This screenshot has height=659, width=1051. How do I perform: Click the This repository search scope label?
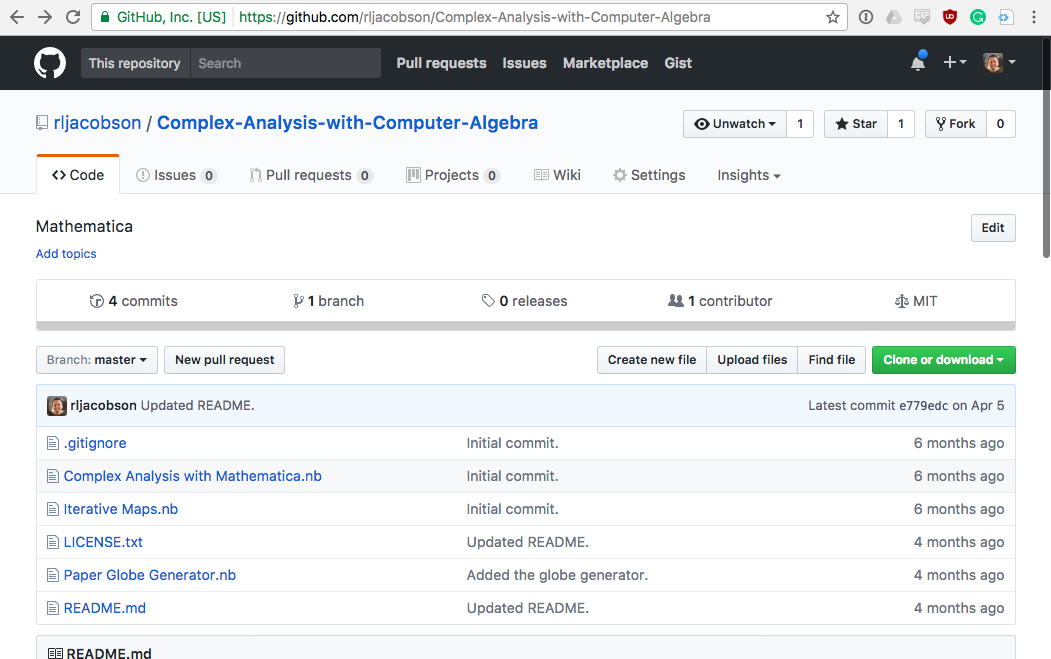point(135,63)
